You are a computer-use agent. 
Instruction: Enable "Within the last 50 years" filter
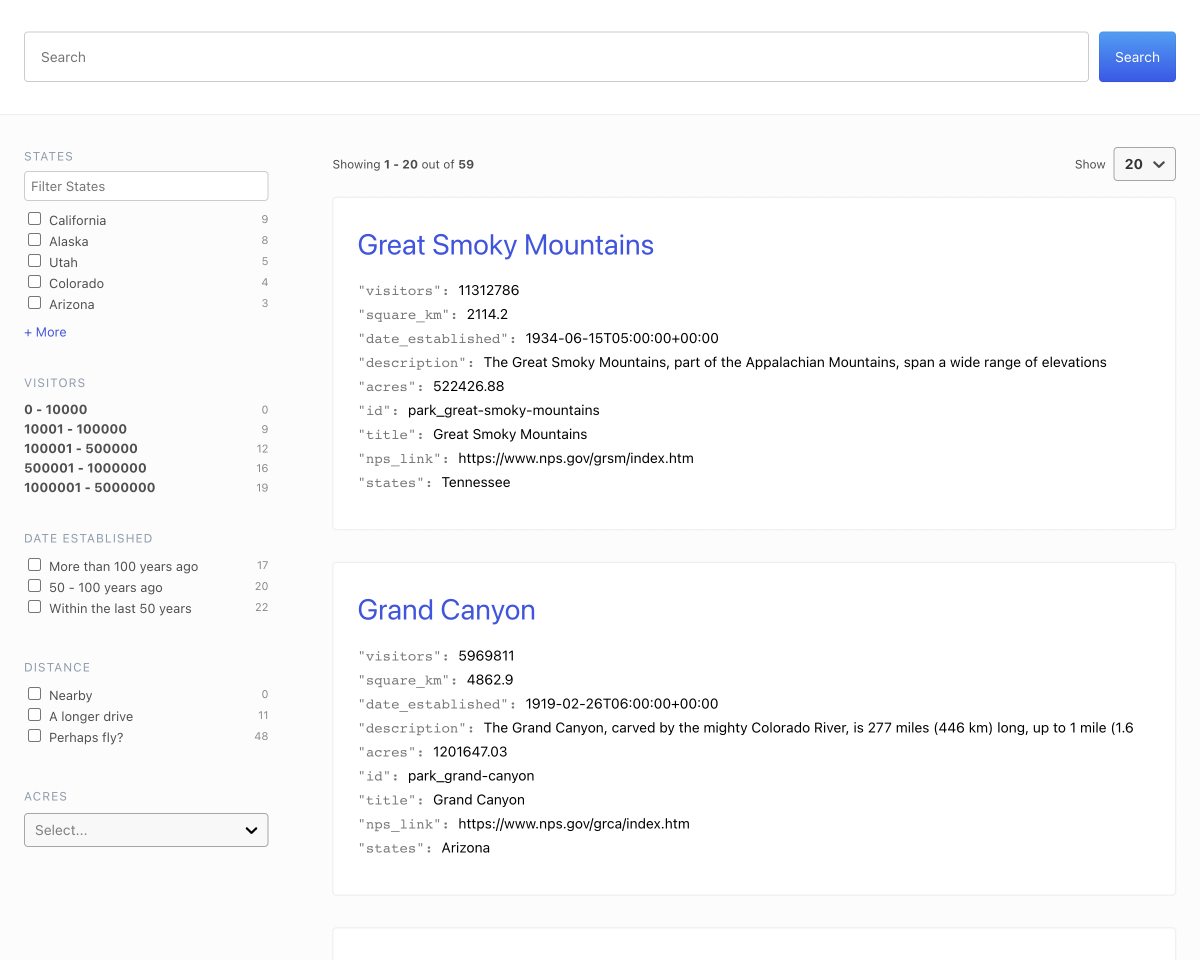pos(34,607)
